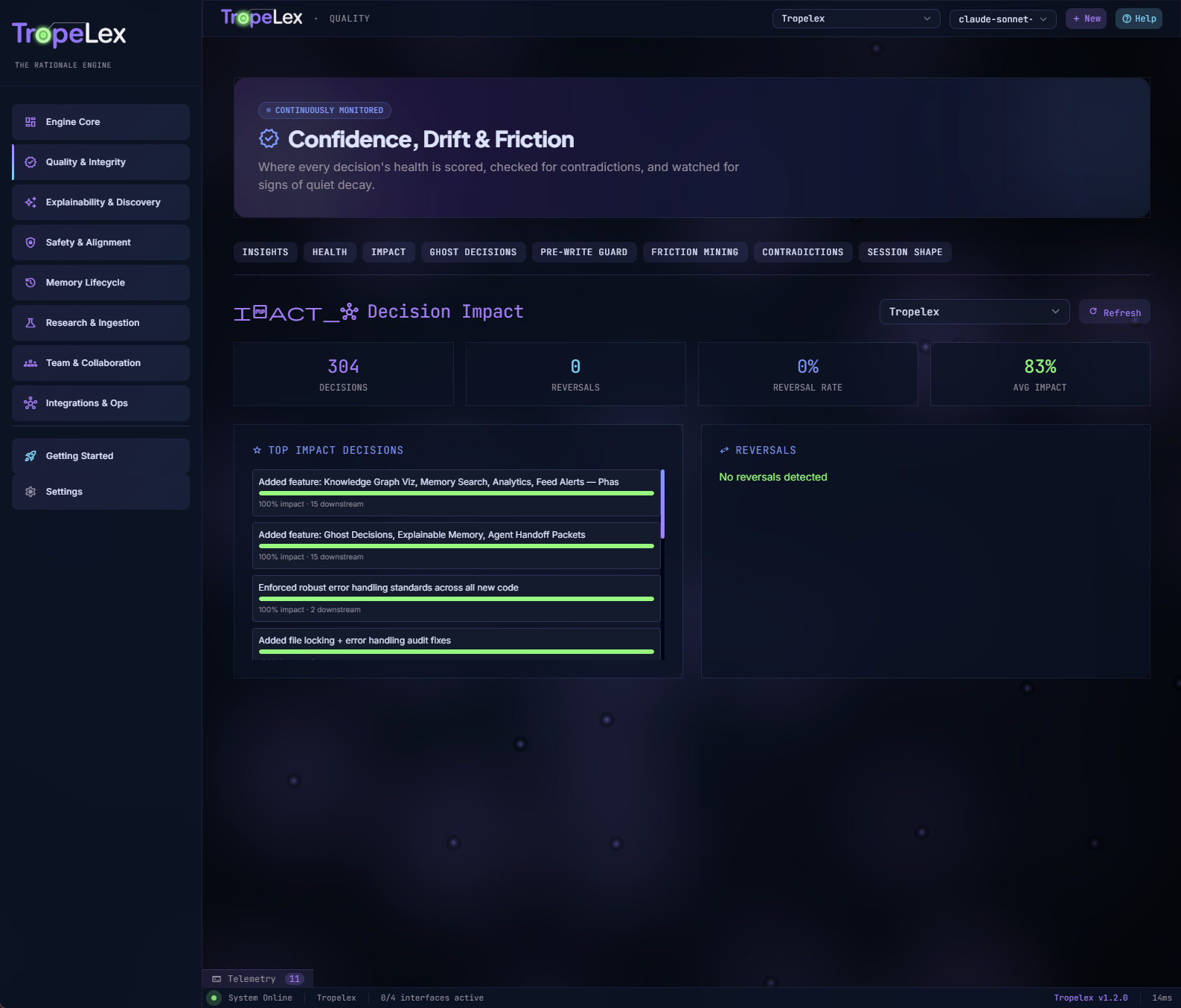
Task: Click impact bar for Enforced robust error handling
Action: [456, 599]
